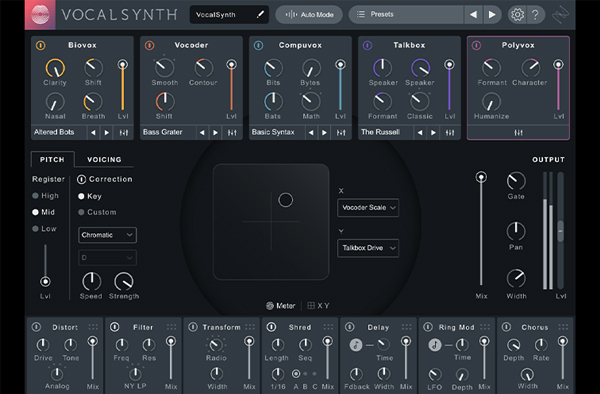This screenshot has width=600, height=394.
Task: Open the key D dropdown
Action: coord(107,258)
